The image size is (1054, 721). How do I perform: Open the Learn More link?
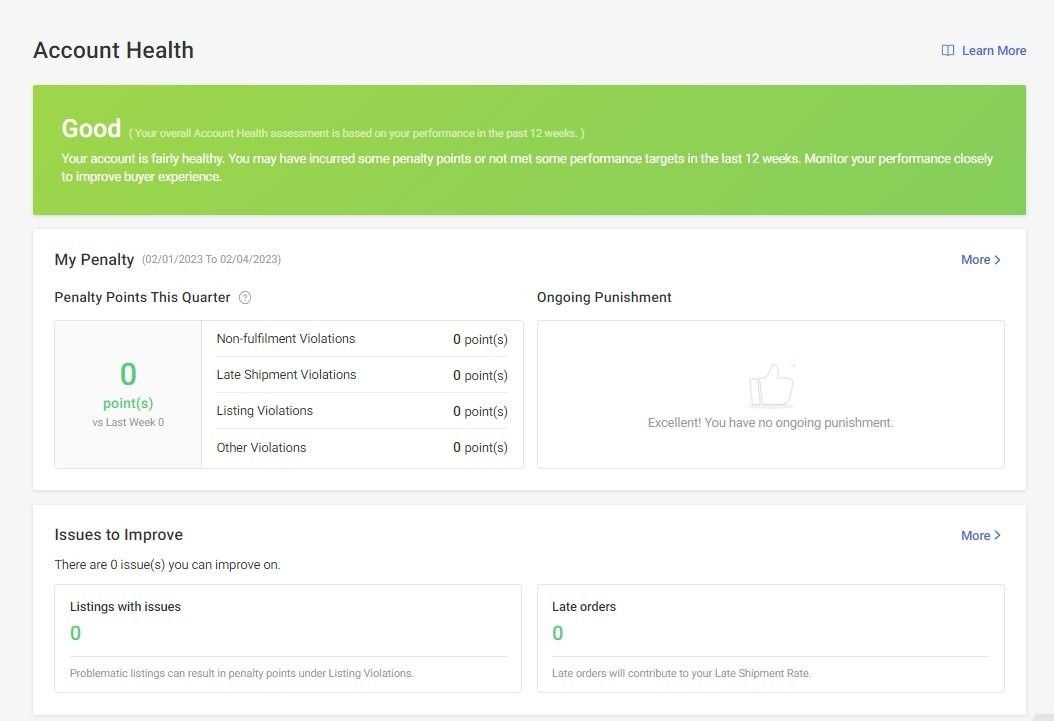993,51
